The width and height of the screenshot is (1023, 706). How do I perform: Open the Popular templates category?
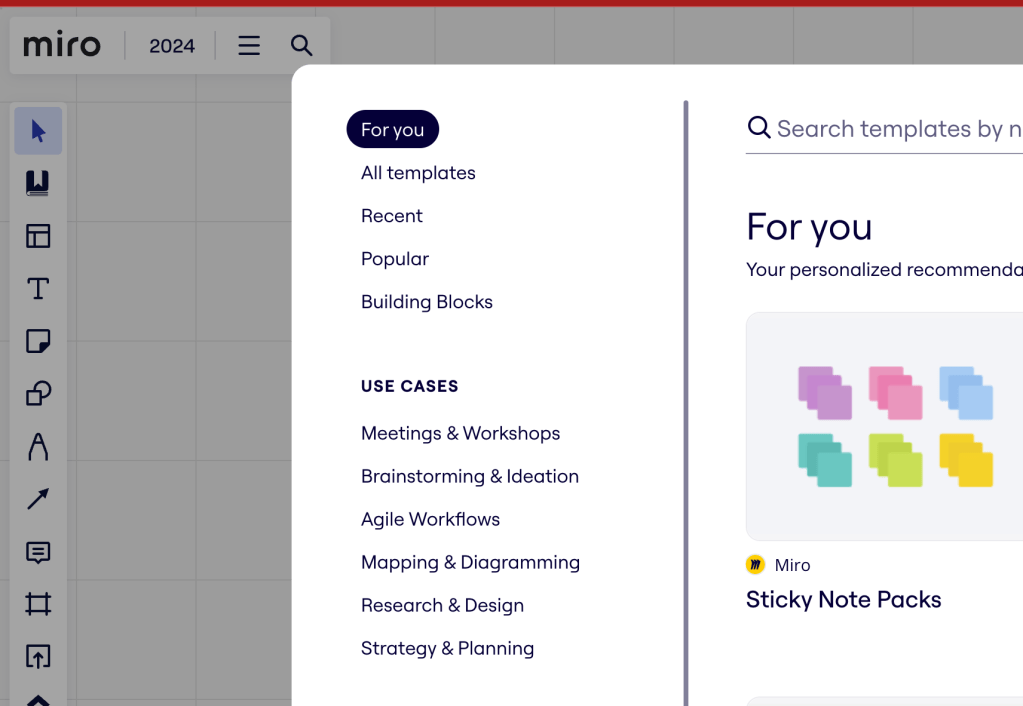coord(395,259)
